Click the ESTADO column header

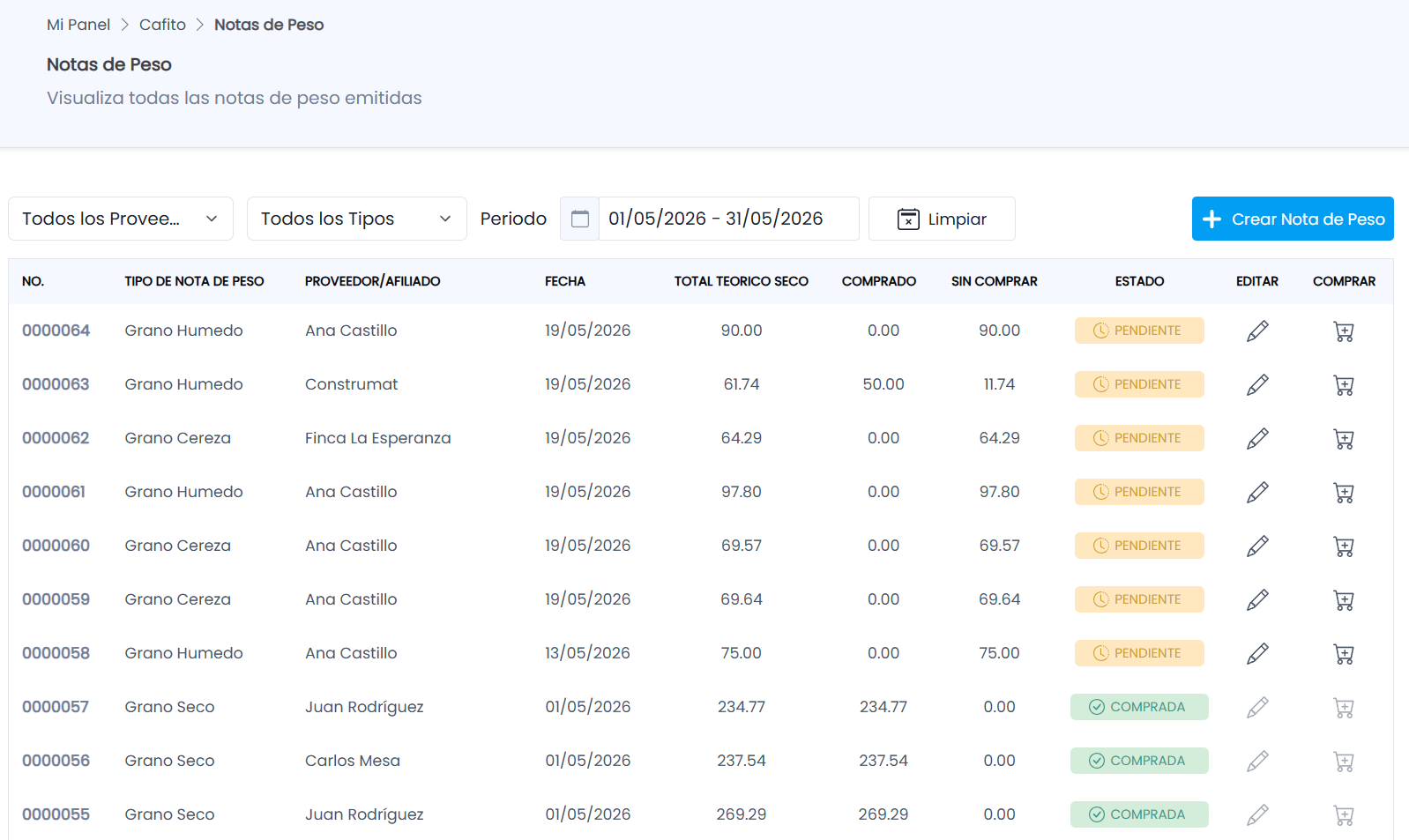[x=1139, y=281]
